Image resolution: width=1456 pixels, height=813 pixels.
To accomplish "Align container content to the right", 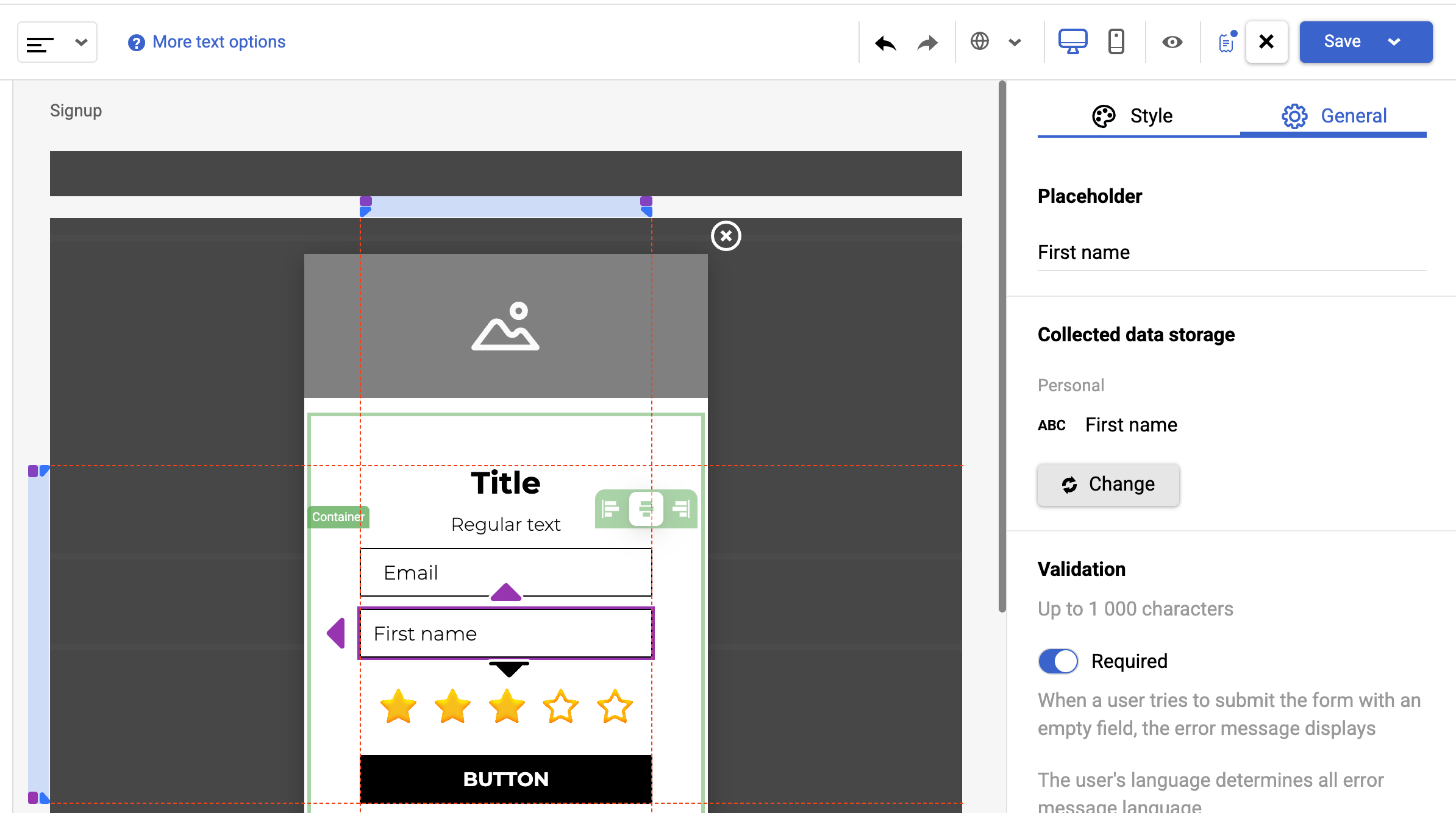I will tap(680, 508).
